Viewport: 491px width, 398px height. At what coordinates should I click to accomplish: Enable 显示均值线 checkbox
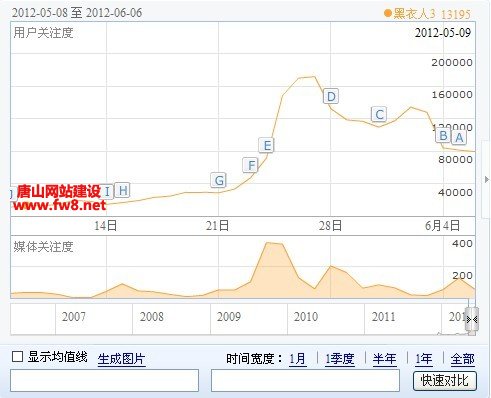point(17,357)
